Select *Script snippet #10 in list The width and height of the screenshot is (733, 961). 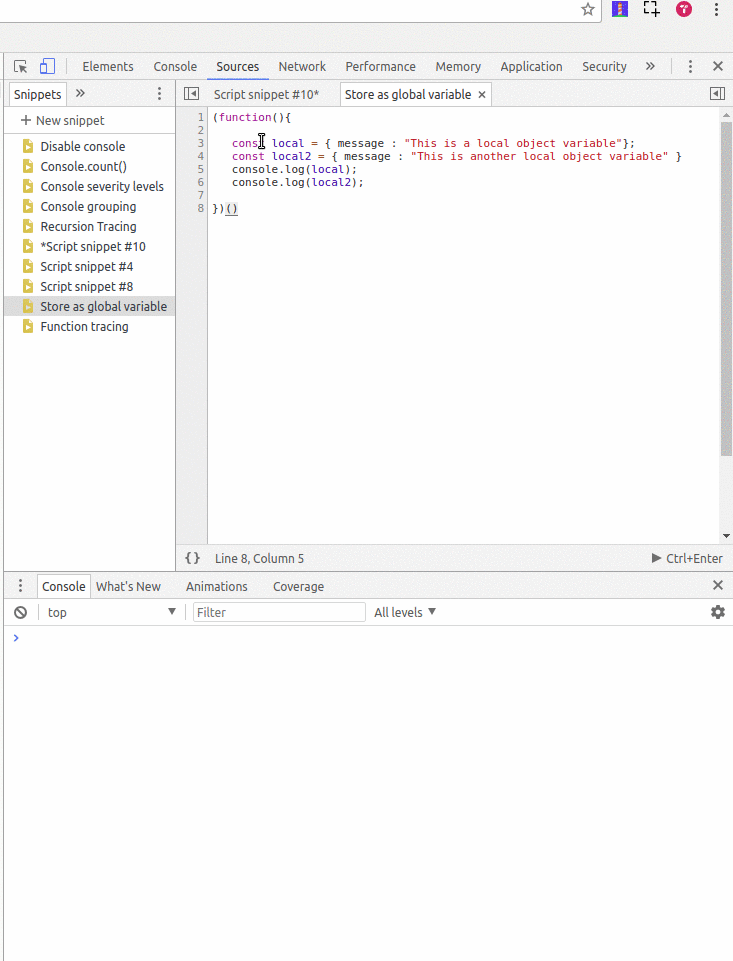[93, 247]
